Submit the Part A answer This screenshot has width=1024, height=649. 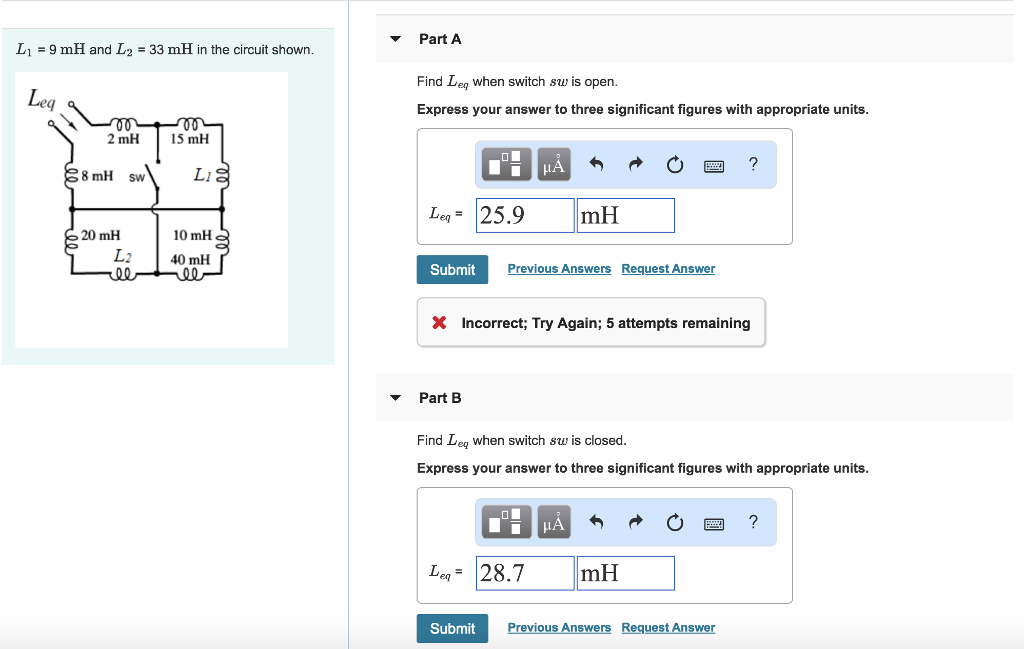452,270
